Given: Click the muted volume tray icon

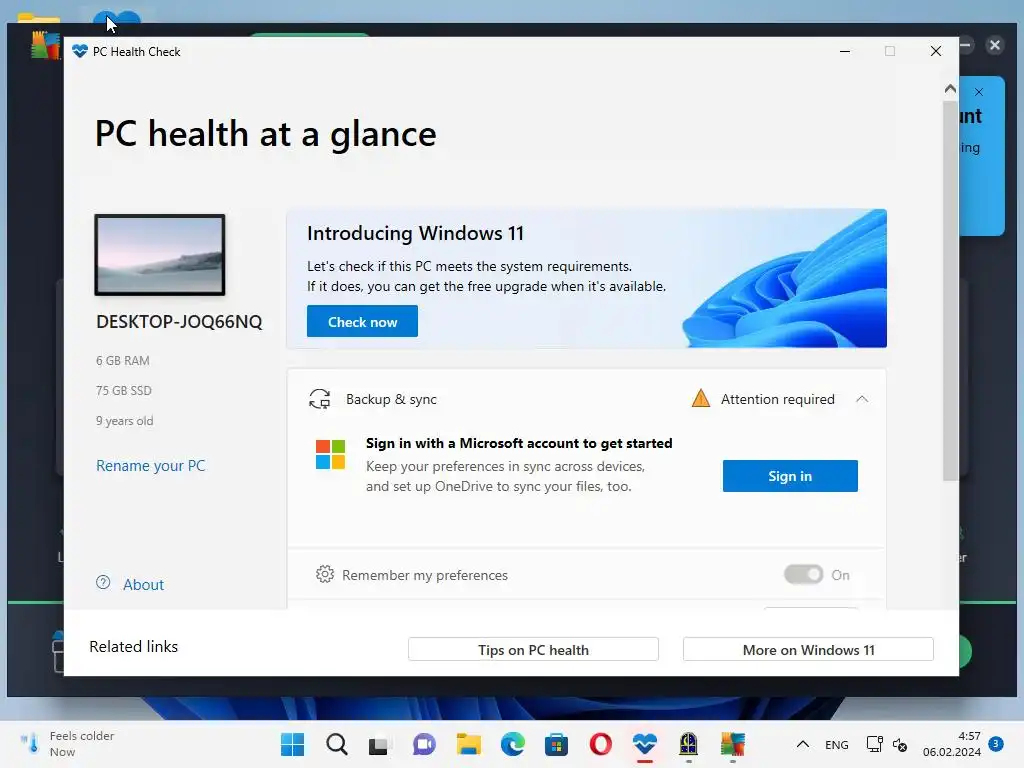Looking at the screenshot, I should (900, 744).
